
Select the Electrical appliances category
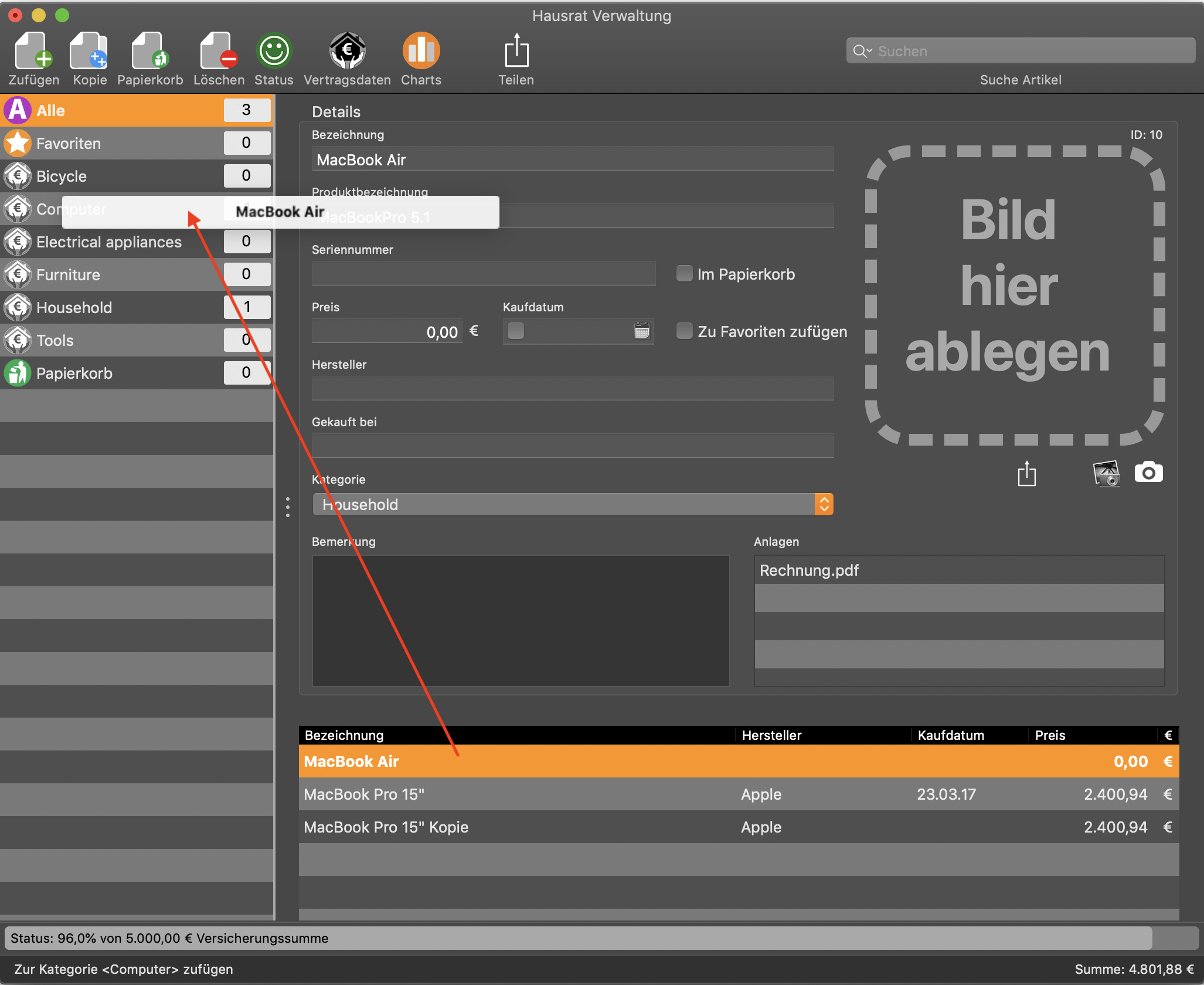[137, 242]
